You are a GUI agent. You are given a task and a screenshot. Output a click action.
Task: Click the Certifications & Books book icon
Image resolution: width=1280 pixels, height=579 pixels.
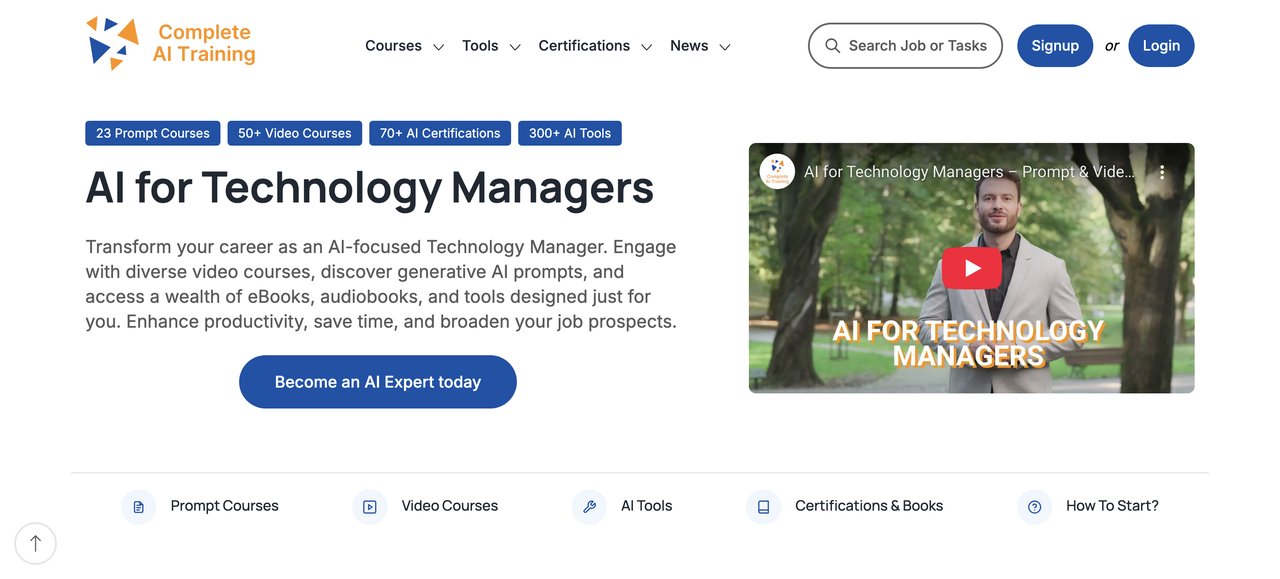(763, 507)
